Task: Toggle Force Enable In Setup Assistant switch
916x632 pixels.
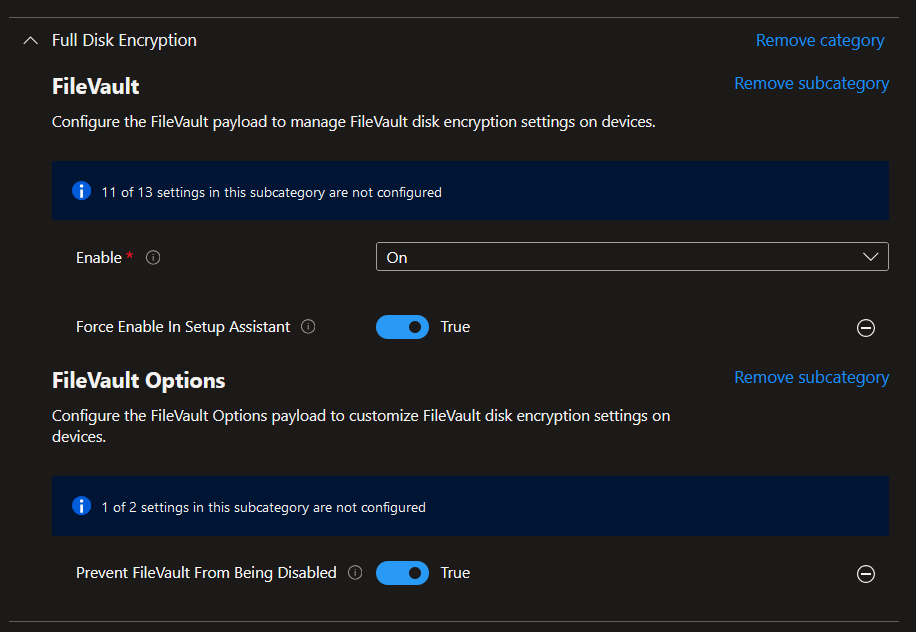Action: [x=402, y=327]
